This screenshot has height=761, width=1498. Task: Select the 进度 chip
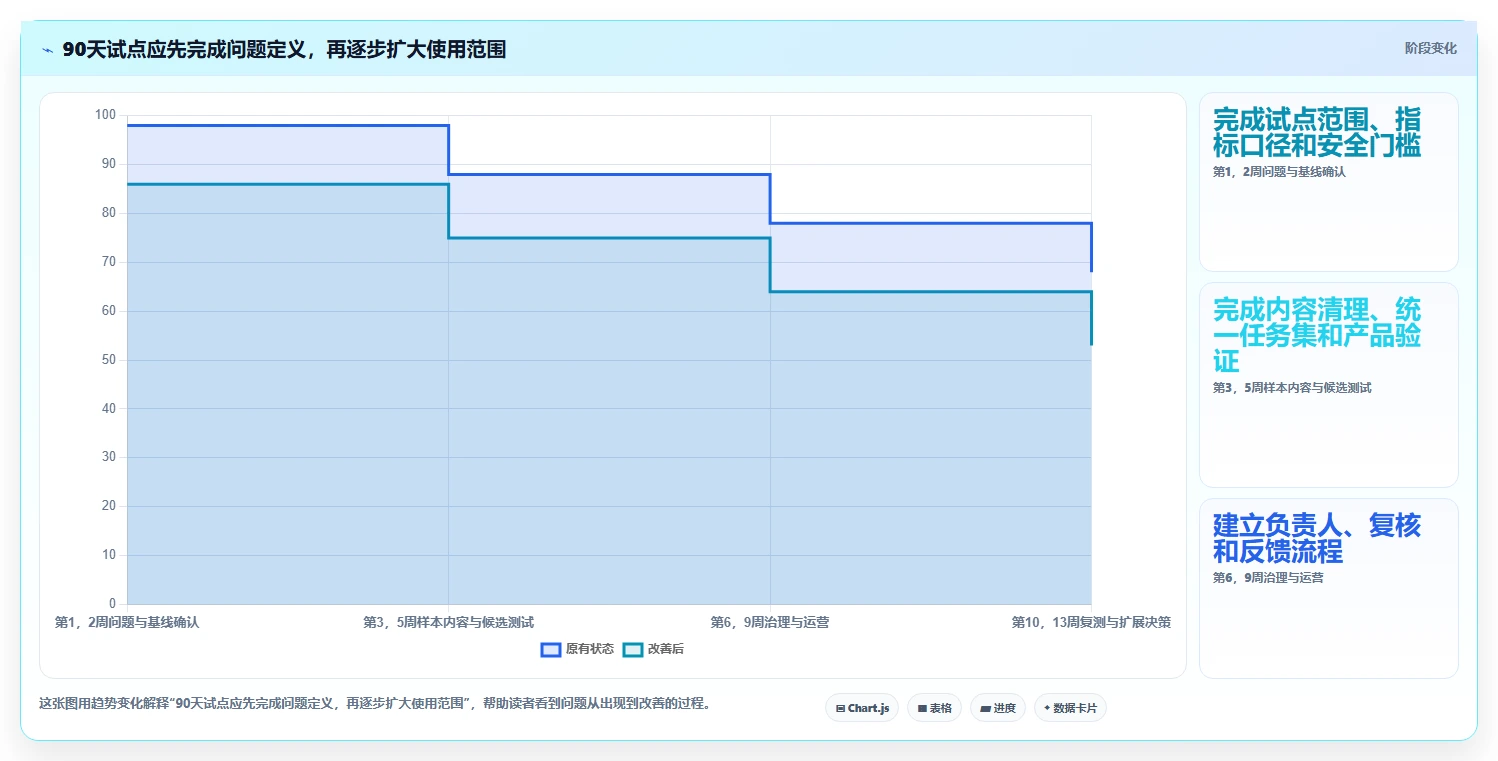tap(998, 708)
